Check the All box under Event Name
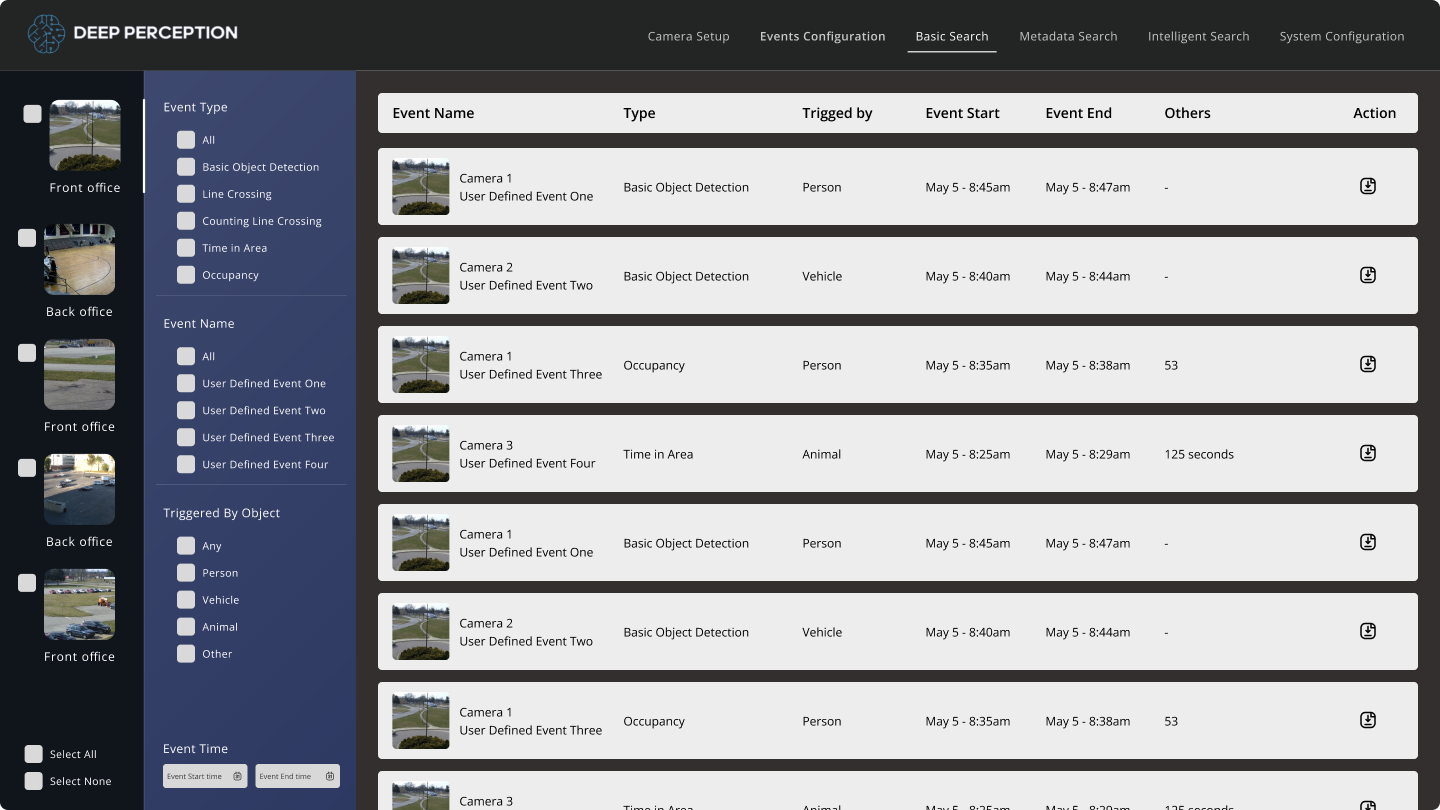 [x=186, y=356]
